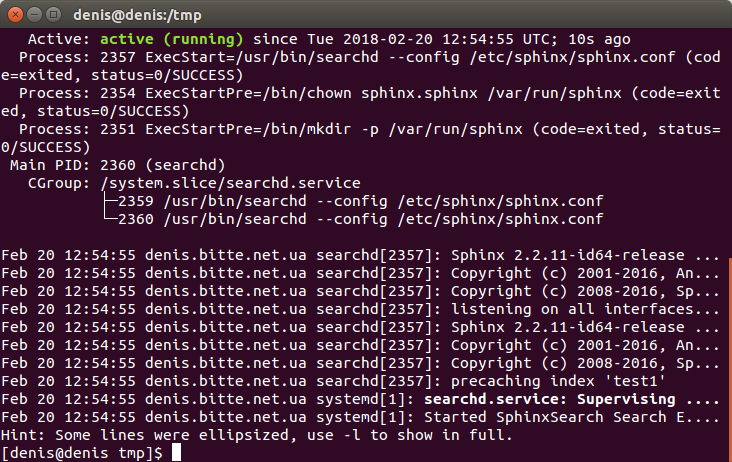Click the 2359 searchd process tree entry
This screenshot has width=732, height=462.
[360, 201]
